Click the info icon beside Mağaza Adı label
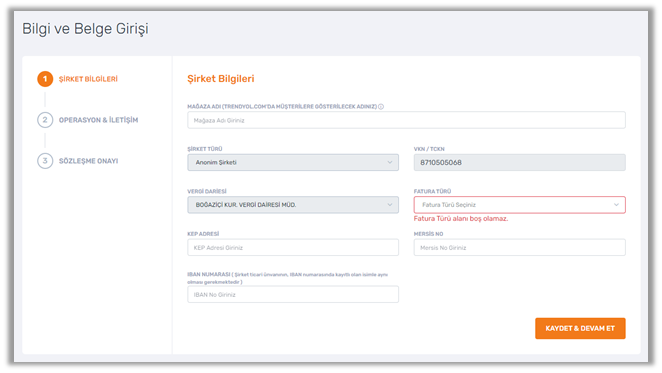This screenshot has height=373, width=662. (x=381, y=107)
